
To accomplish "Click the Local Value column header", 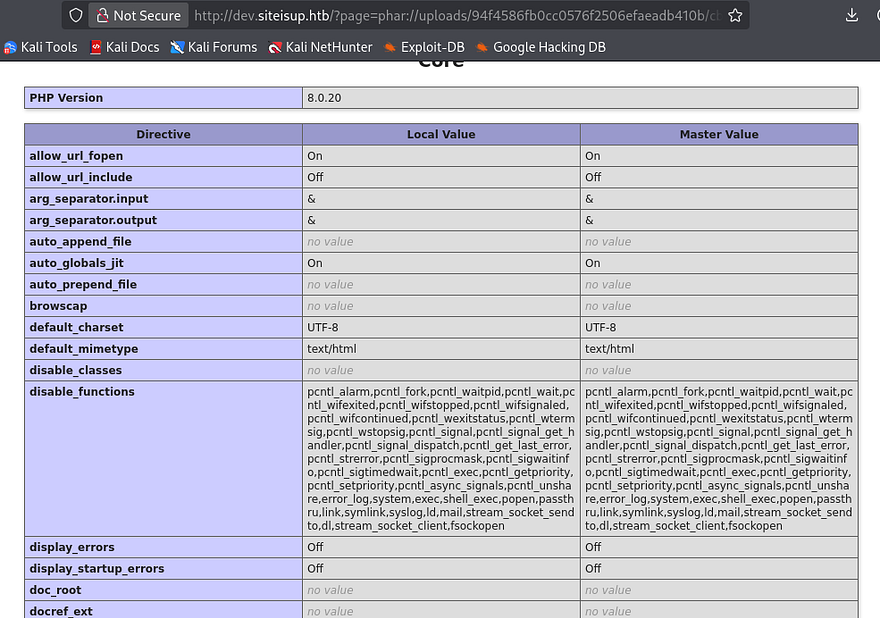I will click(x=441, y=134).
